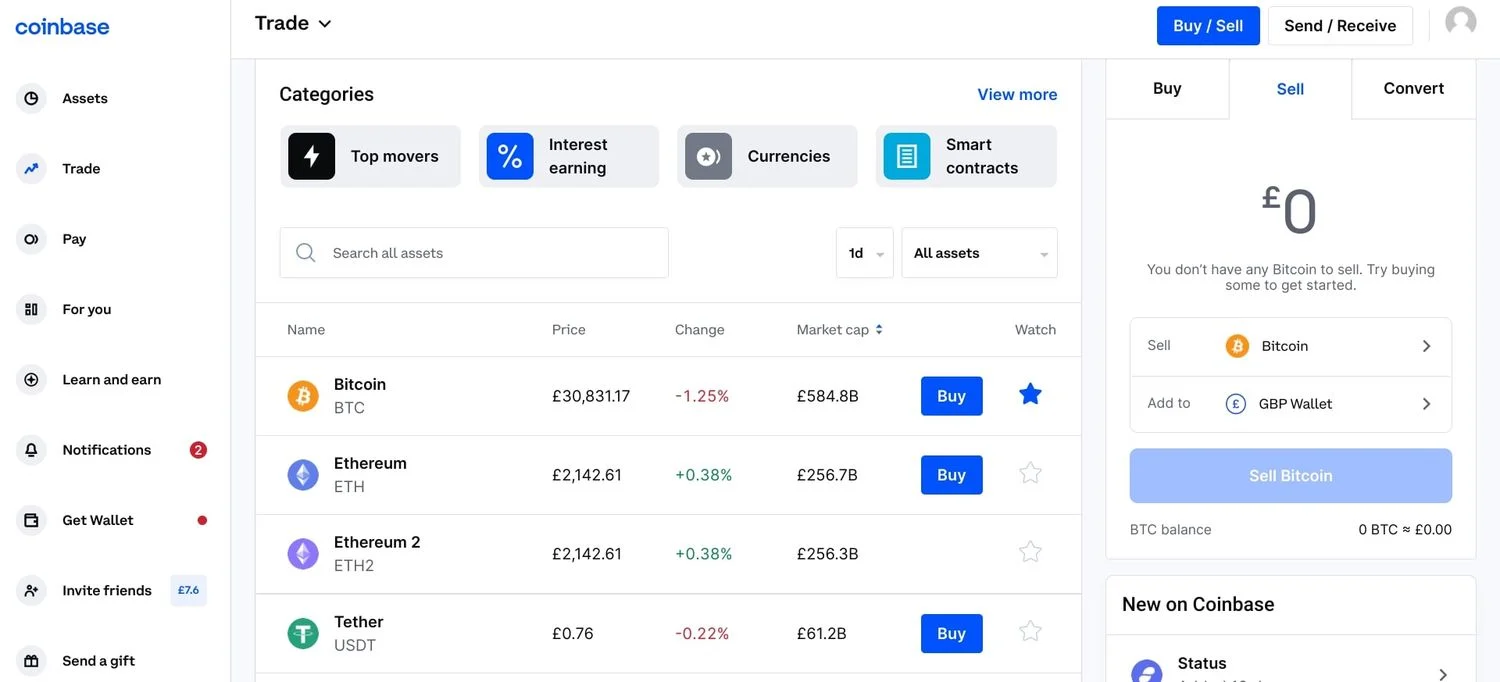Click the Assets pie chart sidebar icon
The height and width of the screenshot is (682, 1500).
31,98
